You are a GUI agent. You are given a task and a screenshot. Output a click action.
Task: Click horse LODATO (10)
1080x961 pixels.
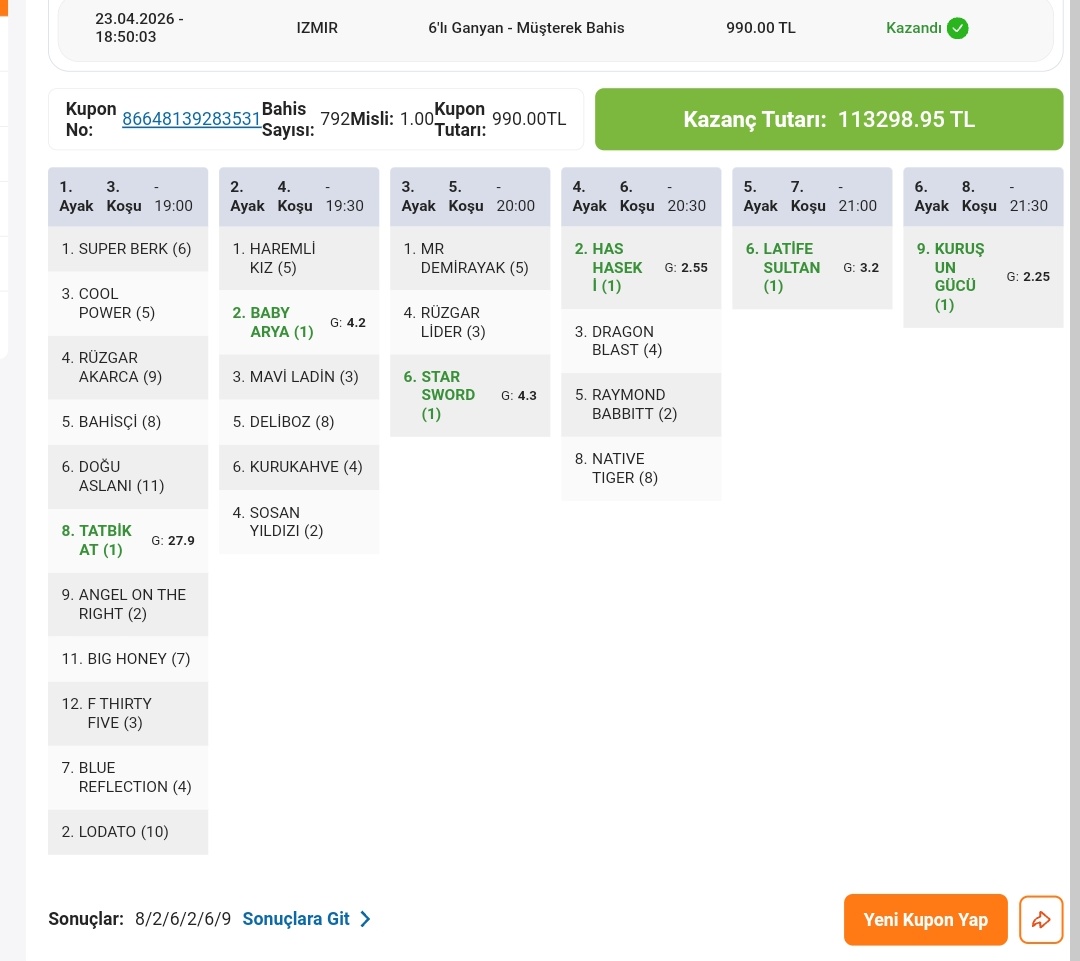click(x=128, y=831)
